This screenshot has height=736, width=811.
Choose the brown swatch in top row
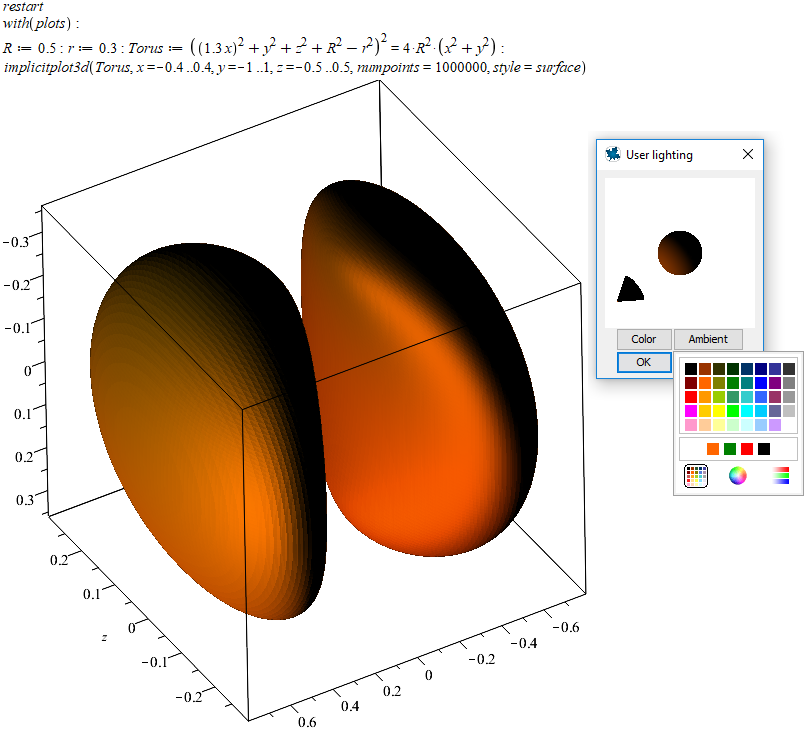pyautogui.click(x=705, y=369)
